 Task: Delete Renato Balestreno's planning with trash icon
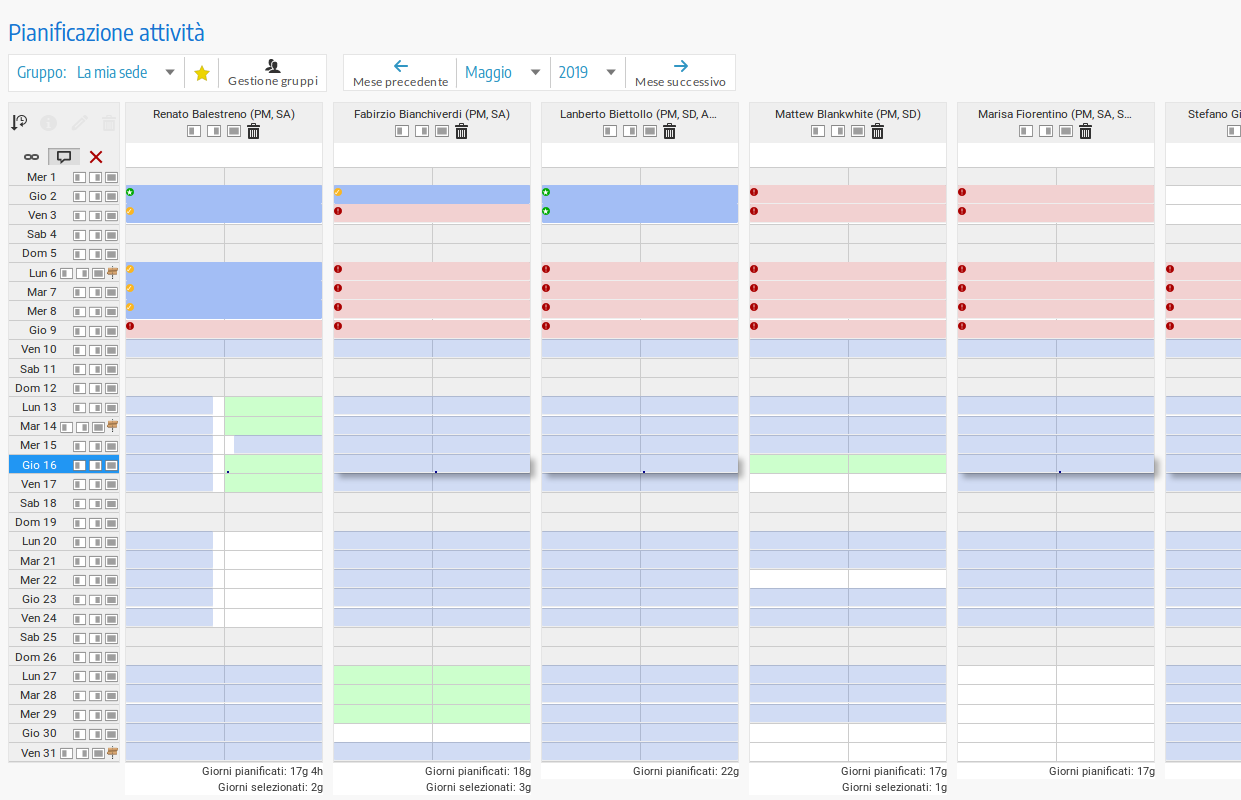click(x=254, y=131)
